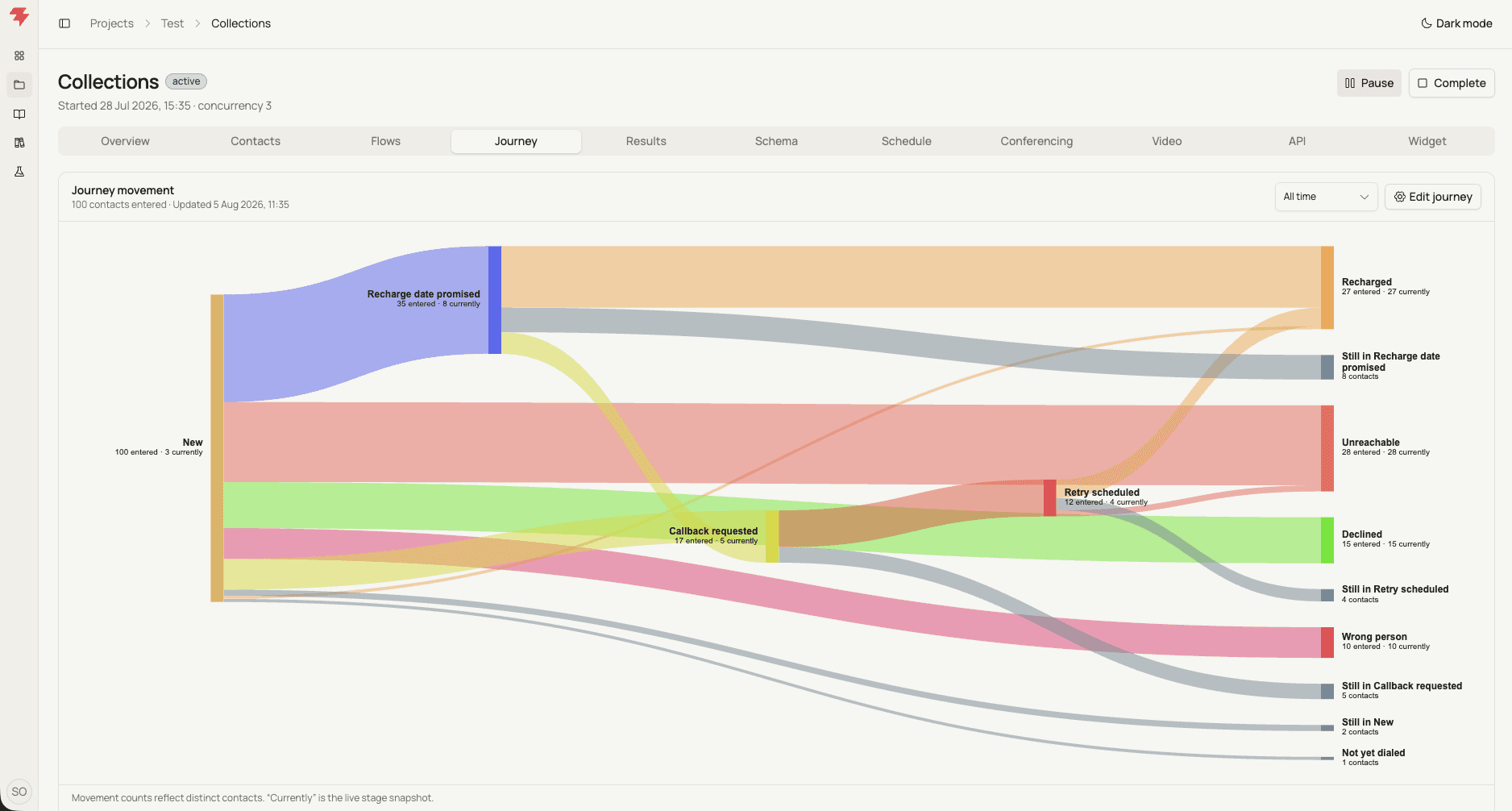Image resolution: width=1512 pixels, height=811 pixels.
Task: Open the Video tab
Action: point(1167,141)
